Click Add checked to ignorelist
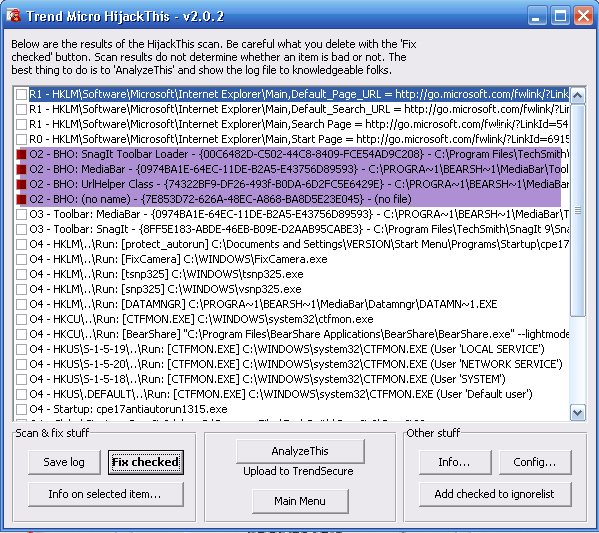 [495, 494]
